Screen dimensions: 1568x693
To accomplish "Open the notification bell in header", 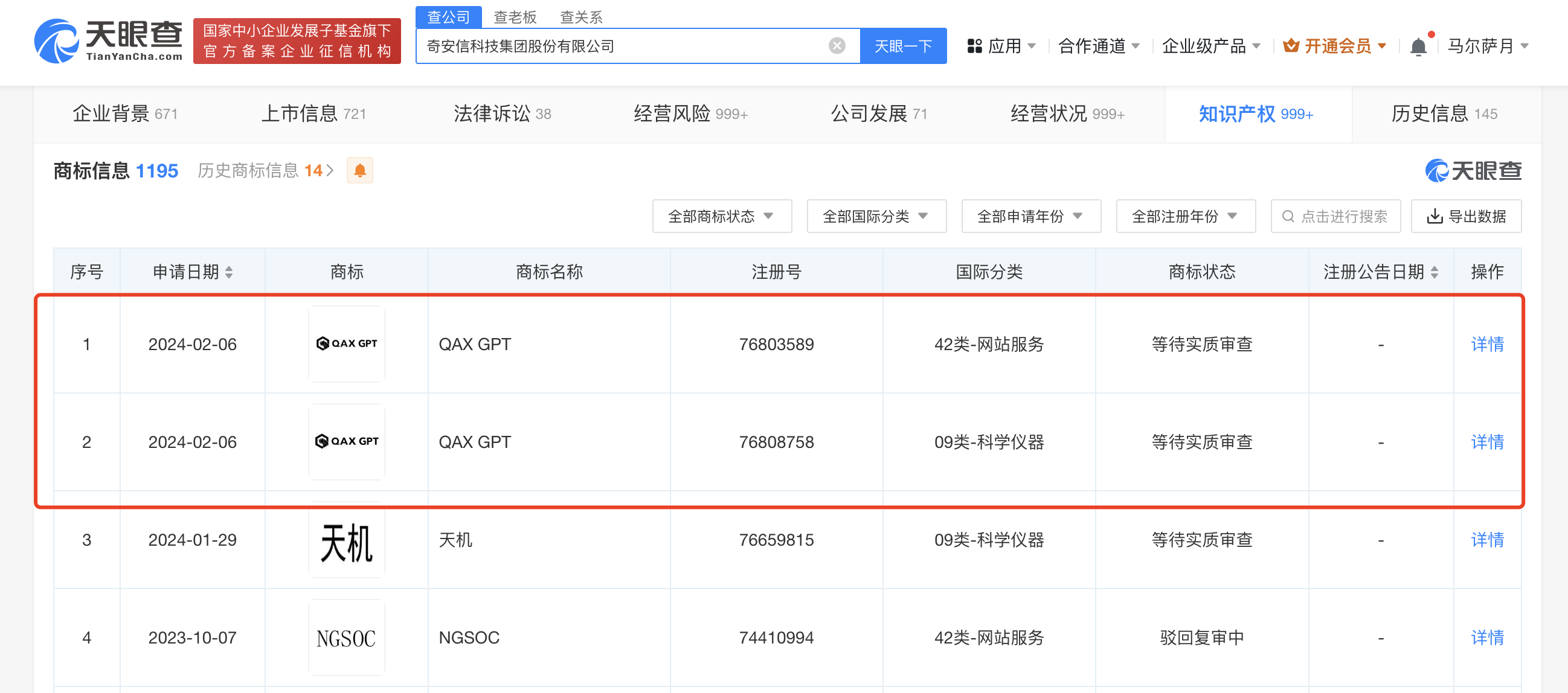I will click(x=1418, y=46).
